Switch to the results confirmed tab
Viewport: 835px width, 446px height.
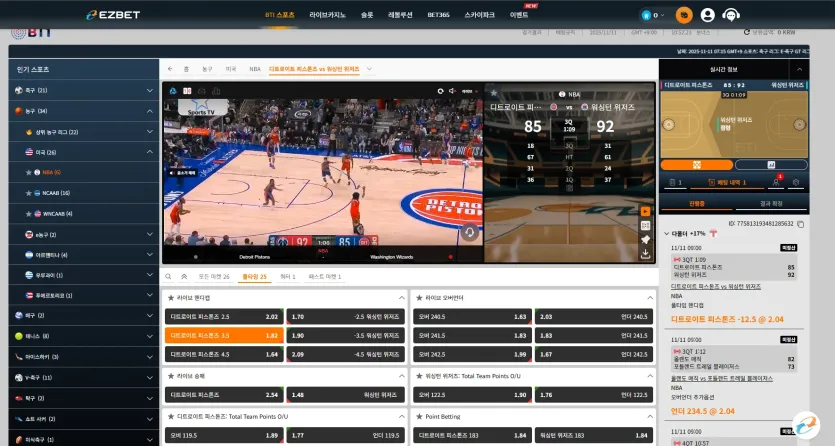[x=771, y=203]
